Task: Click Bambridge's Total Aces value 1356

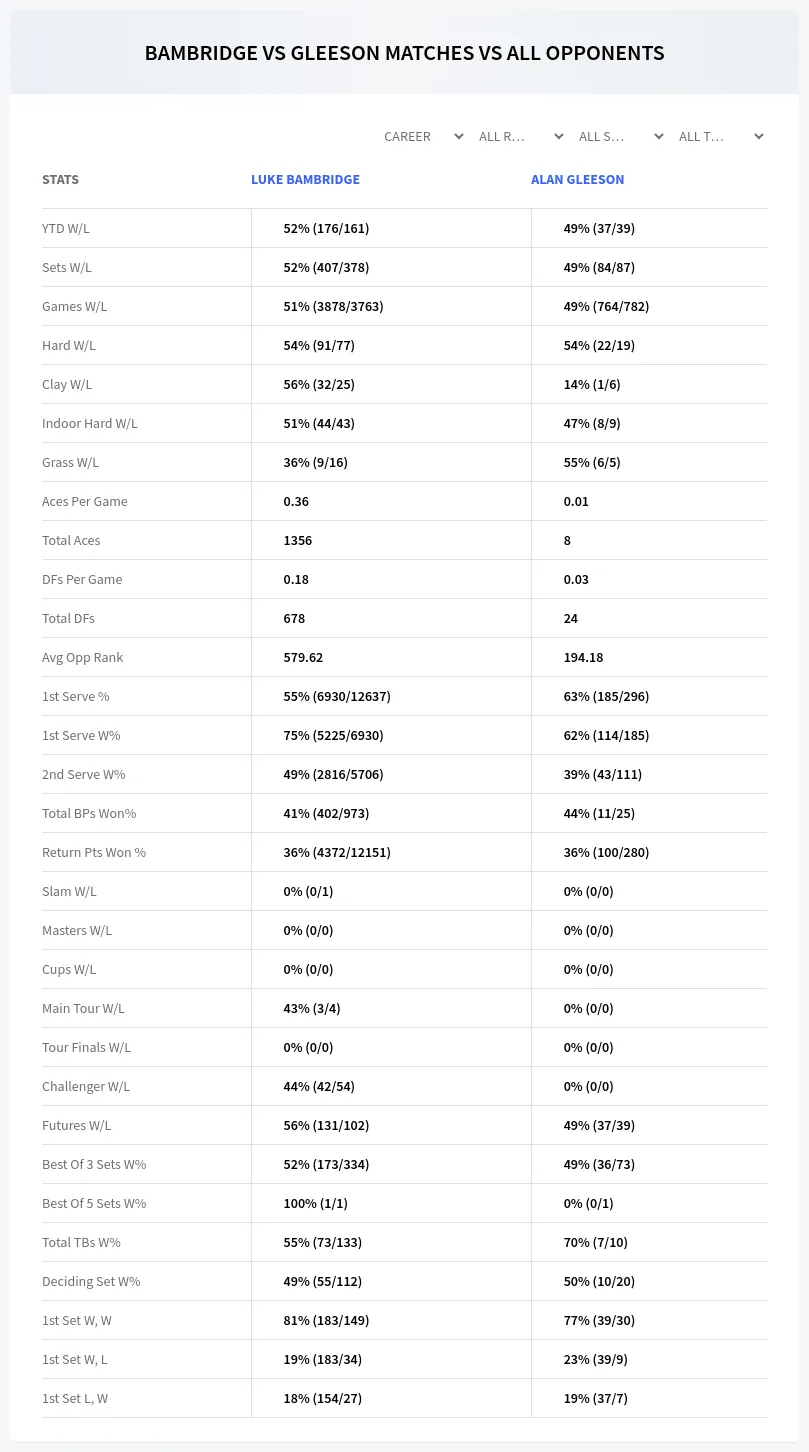Action: click(x=298, y=540)
